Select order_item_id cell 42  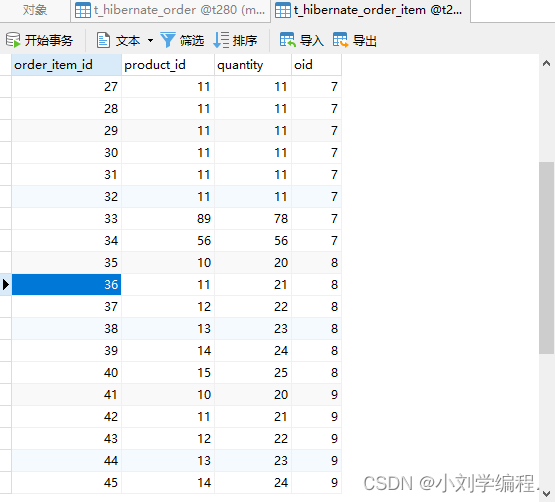(67, 416)
